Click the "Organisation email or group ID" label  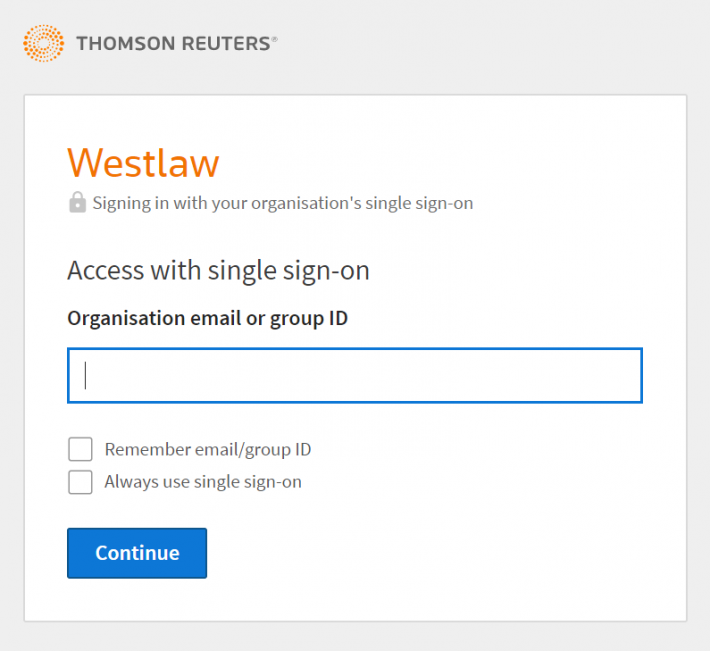pos(207,318)
